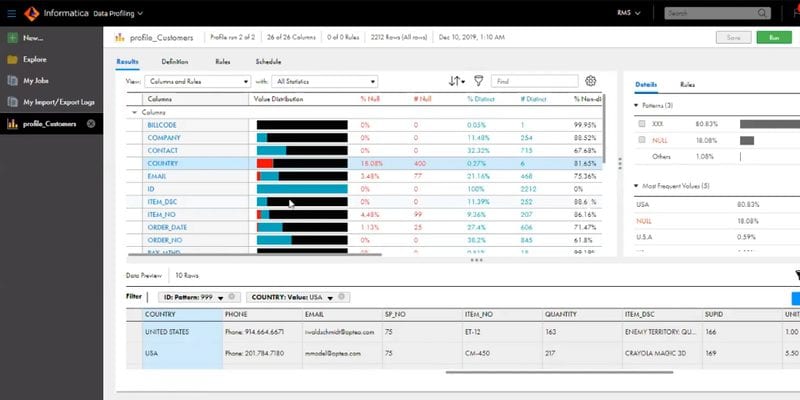The image size is (800, 400).
Task: Click the 400 null count for COUNTRY
Action: tap(419, 163)
